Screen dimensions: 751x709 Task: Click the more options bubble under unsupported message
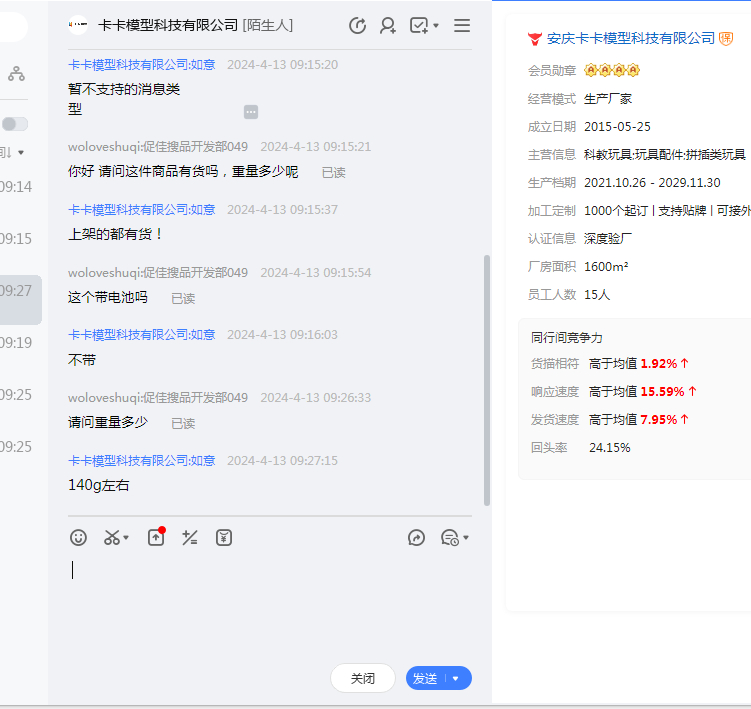coord(251,112)
